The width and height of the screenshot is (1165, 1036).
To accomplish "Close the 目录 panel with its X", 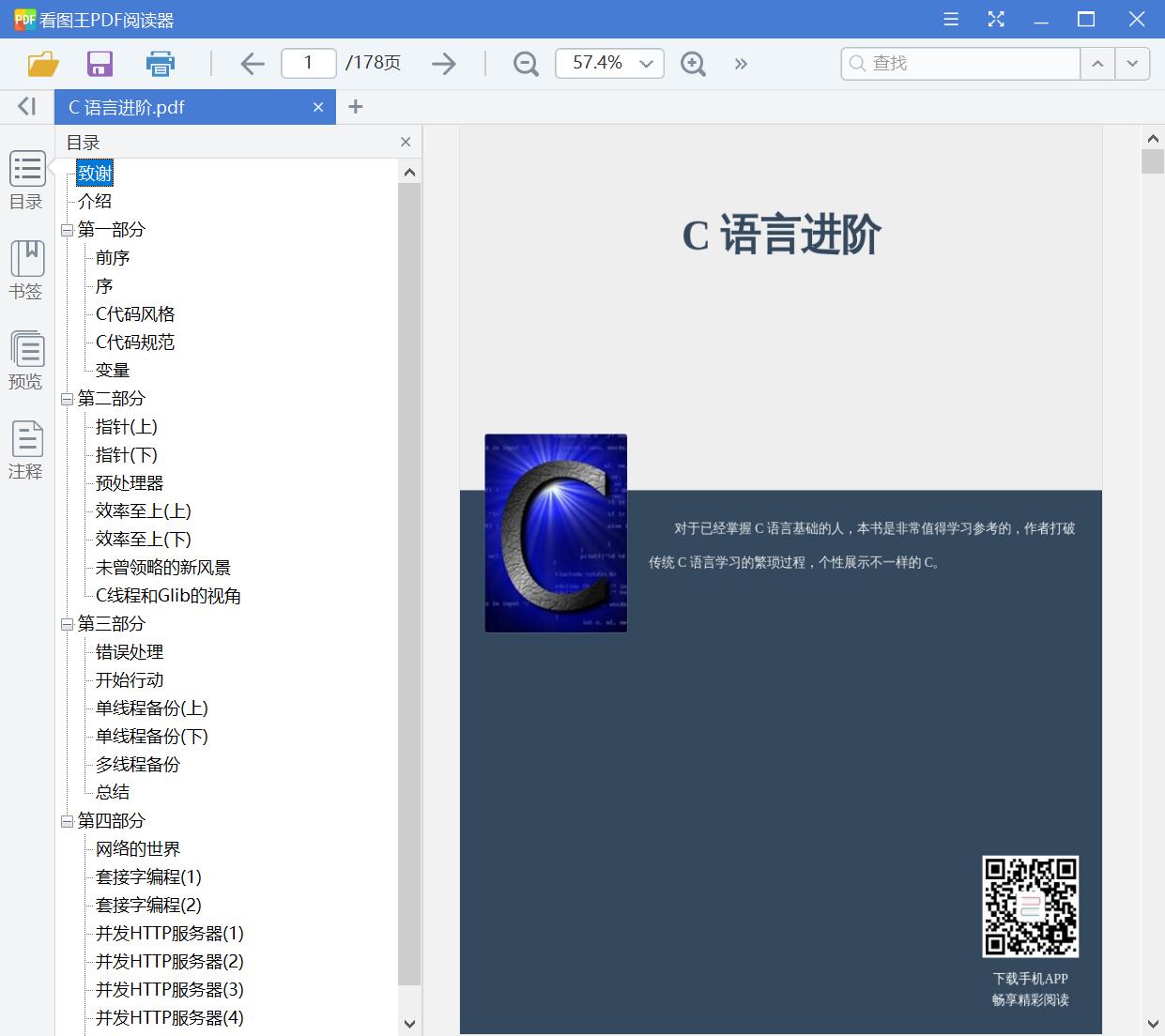I will 405,142.
